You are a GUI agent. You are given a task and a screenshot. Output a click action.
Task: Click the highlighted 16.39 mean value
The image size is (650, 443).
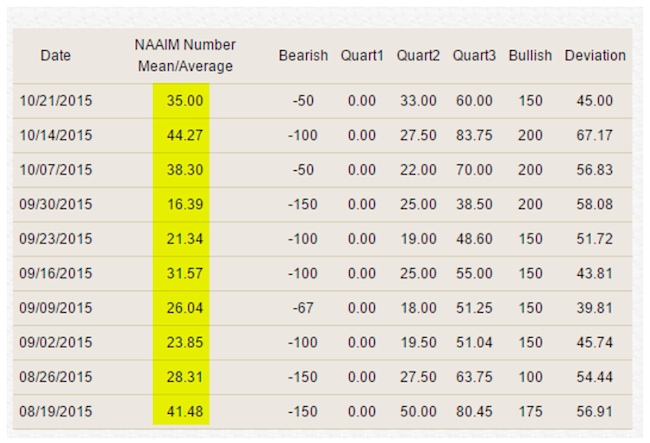click(185, 204)
